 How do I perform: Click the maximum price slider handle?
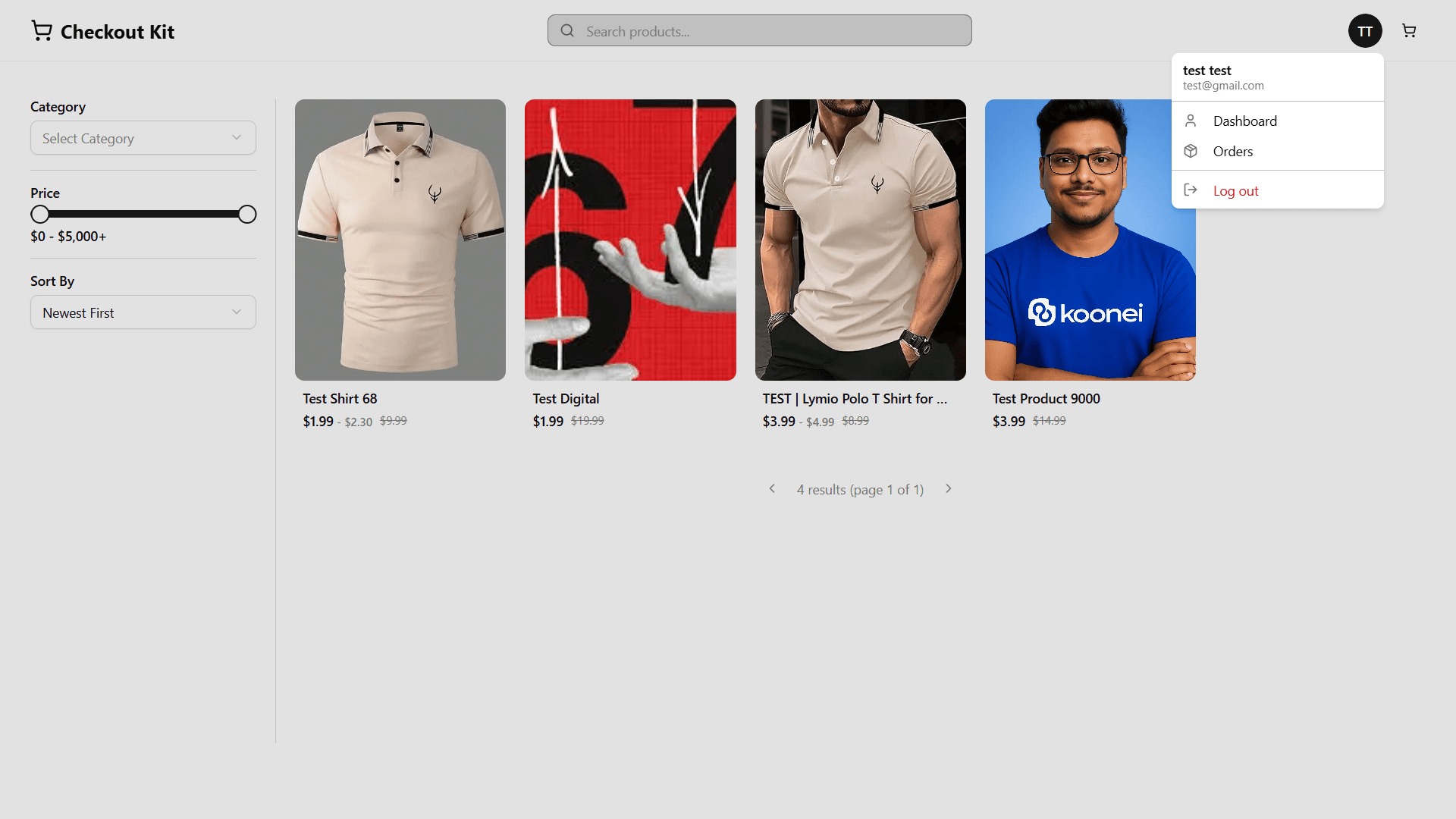click(x=247, y=214)
